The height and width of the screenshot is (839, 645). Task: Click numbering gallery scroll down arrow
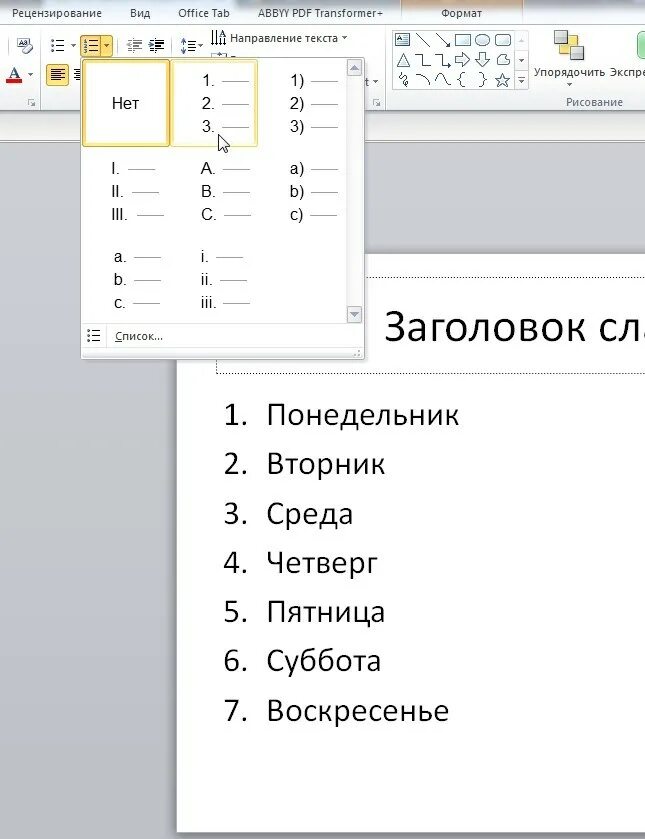point(354,314)
